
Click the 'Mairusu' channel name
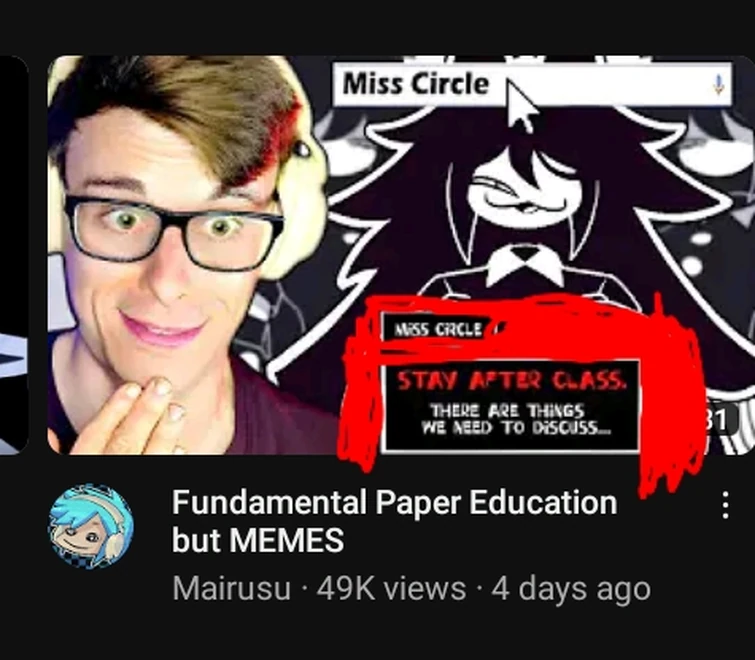231,589
